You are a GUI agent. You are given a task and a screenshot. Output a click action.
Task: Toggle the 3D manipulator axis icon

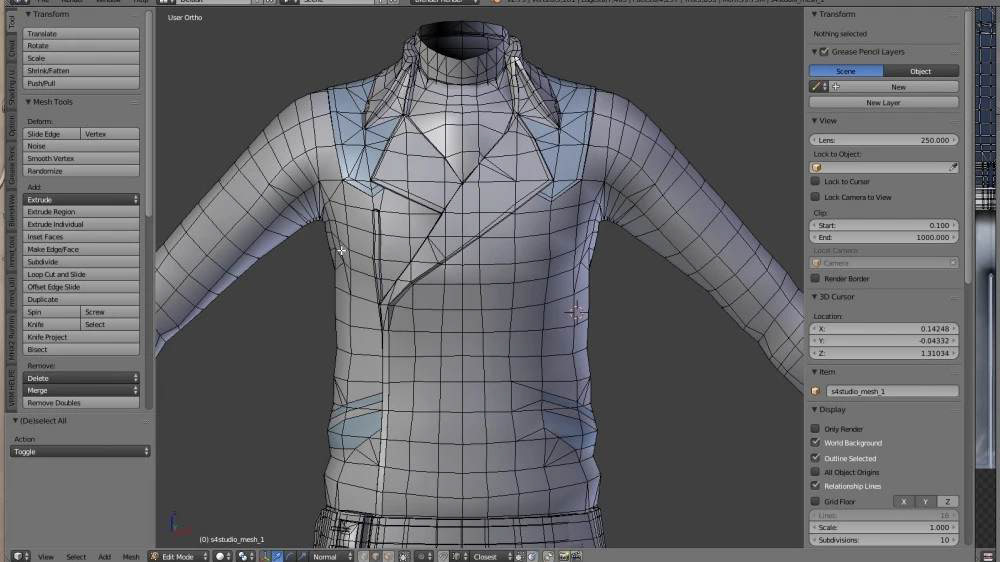[265, 556]
